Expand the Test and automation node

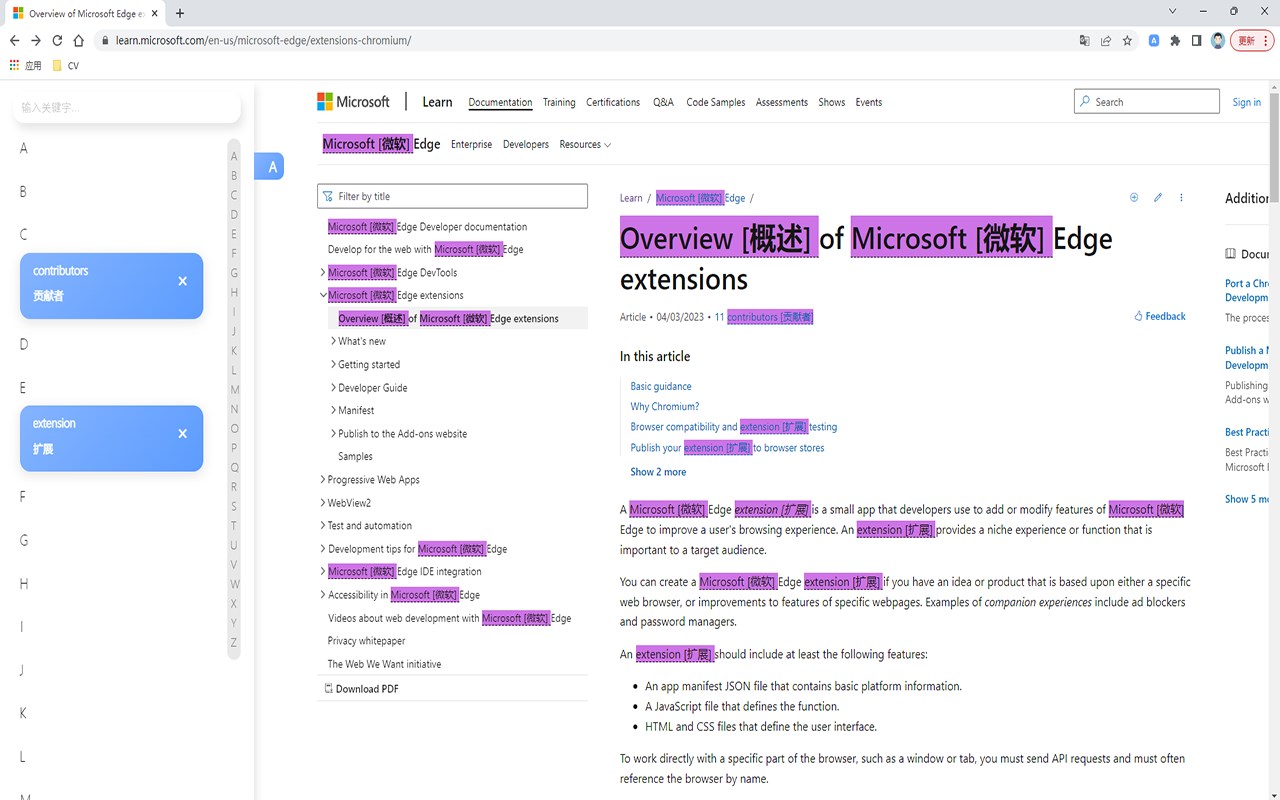tap(323, 526)
